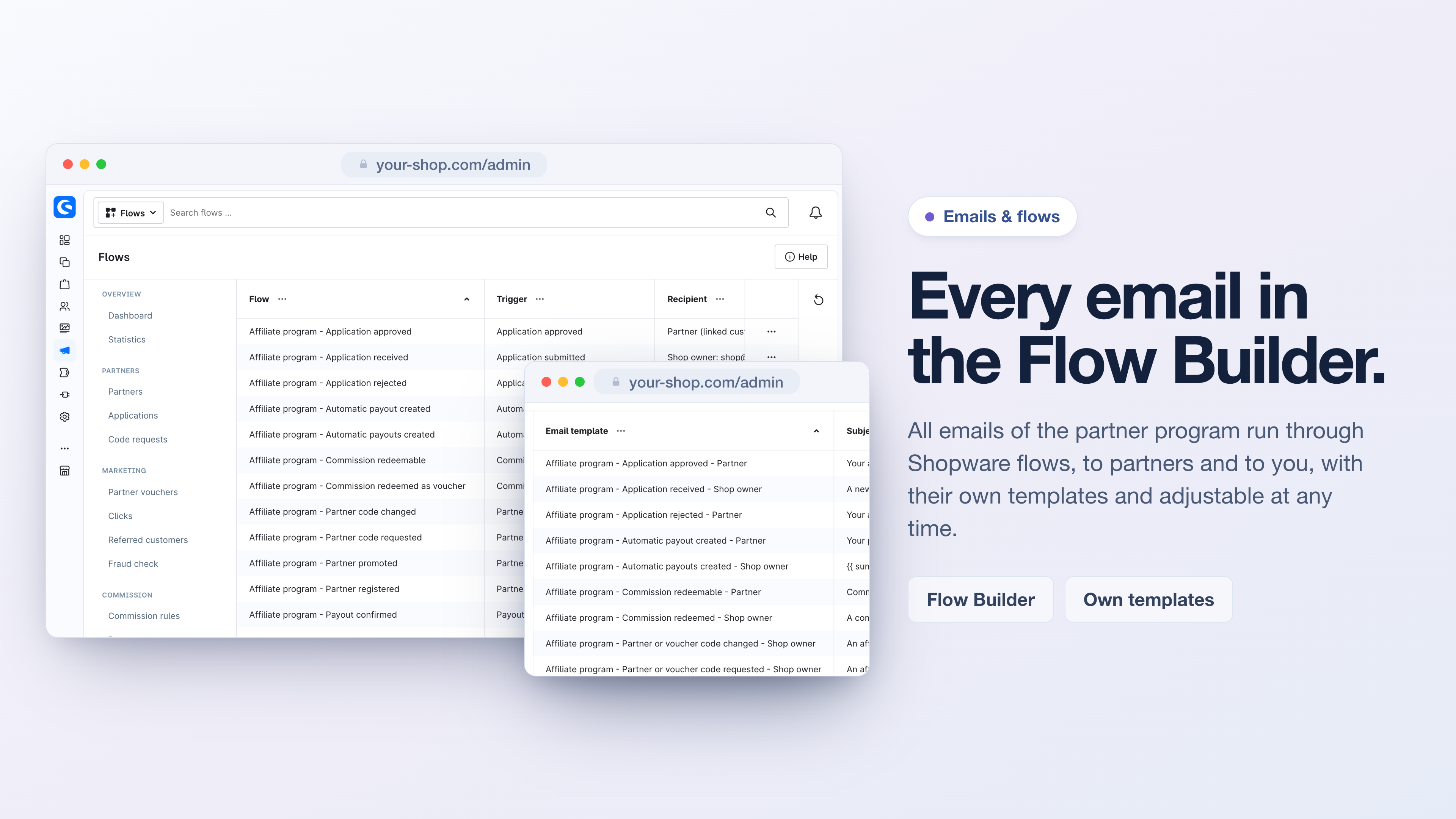Open Code requests menu item

click(x=137, y=439)
